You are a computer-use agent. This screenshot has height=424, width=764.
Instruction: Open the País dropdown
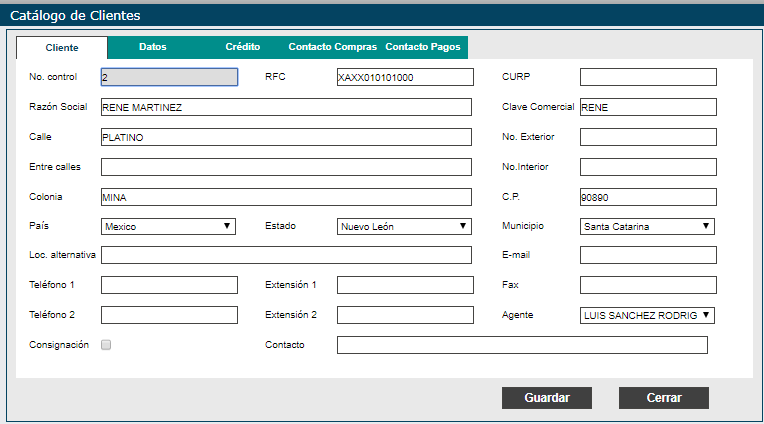[168, 226]
